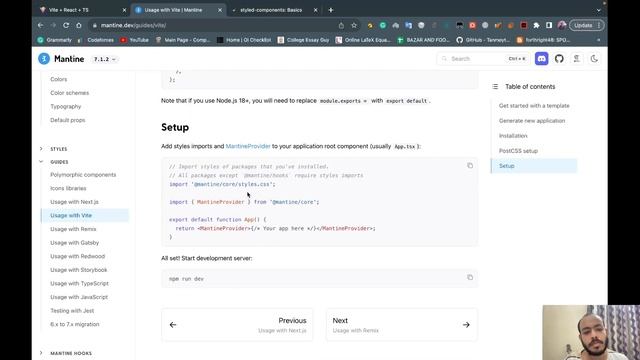Open Testing with Jest guide
The width and height of the screenshot is (640, 360).
72,311
